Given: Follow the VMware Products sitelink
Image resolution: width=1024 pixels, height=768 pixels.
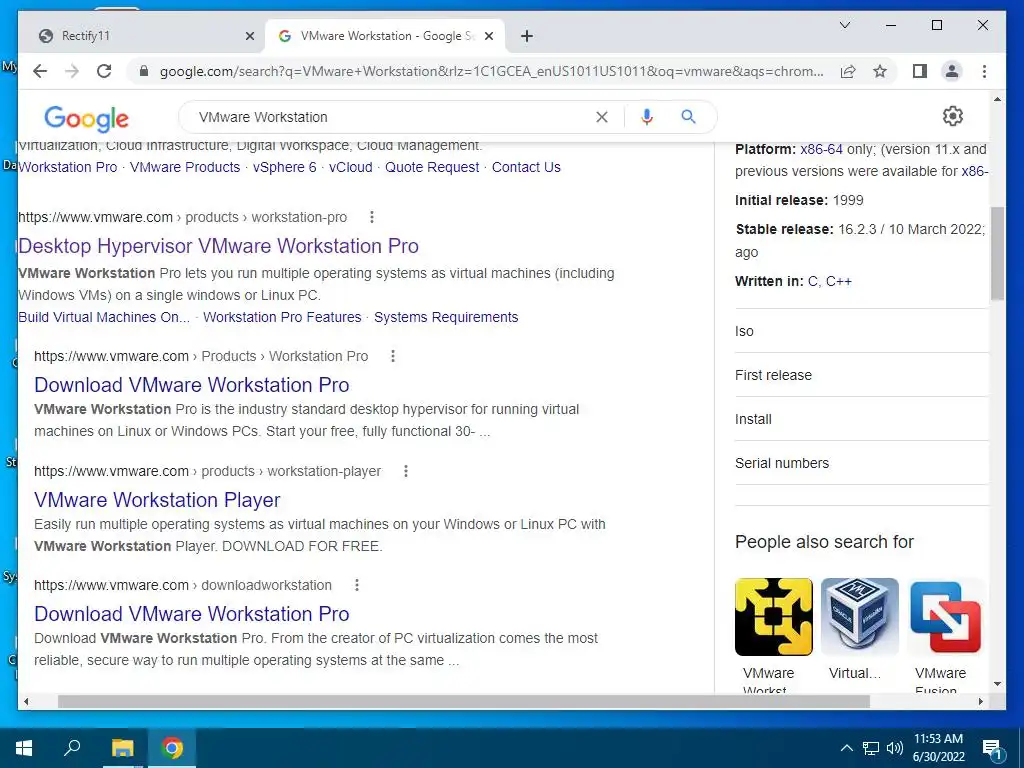Looking at the screenshot, I should point(185,167).
